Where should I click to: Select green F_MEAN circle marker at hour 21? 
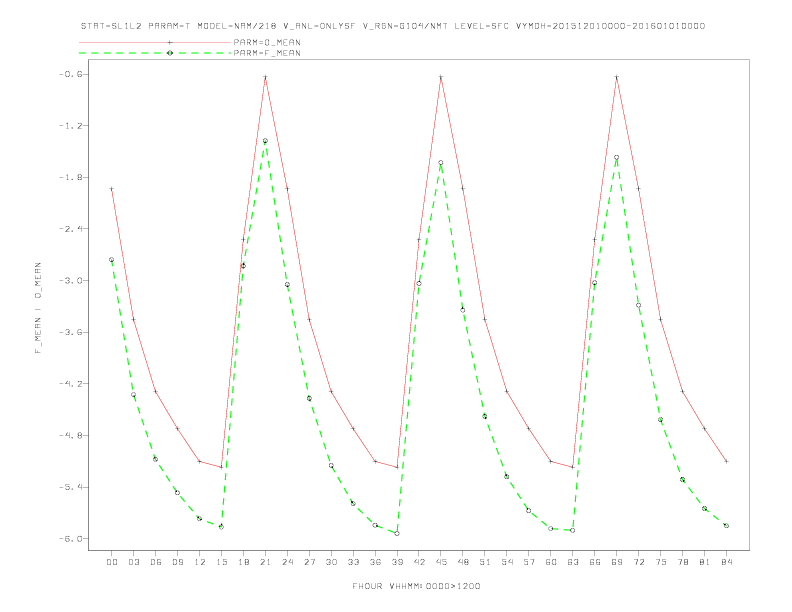pyautogui.click(x=265, y=141)
